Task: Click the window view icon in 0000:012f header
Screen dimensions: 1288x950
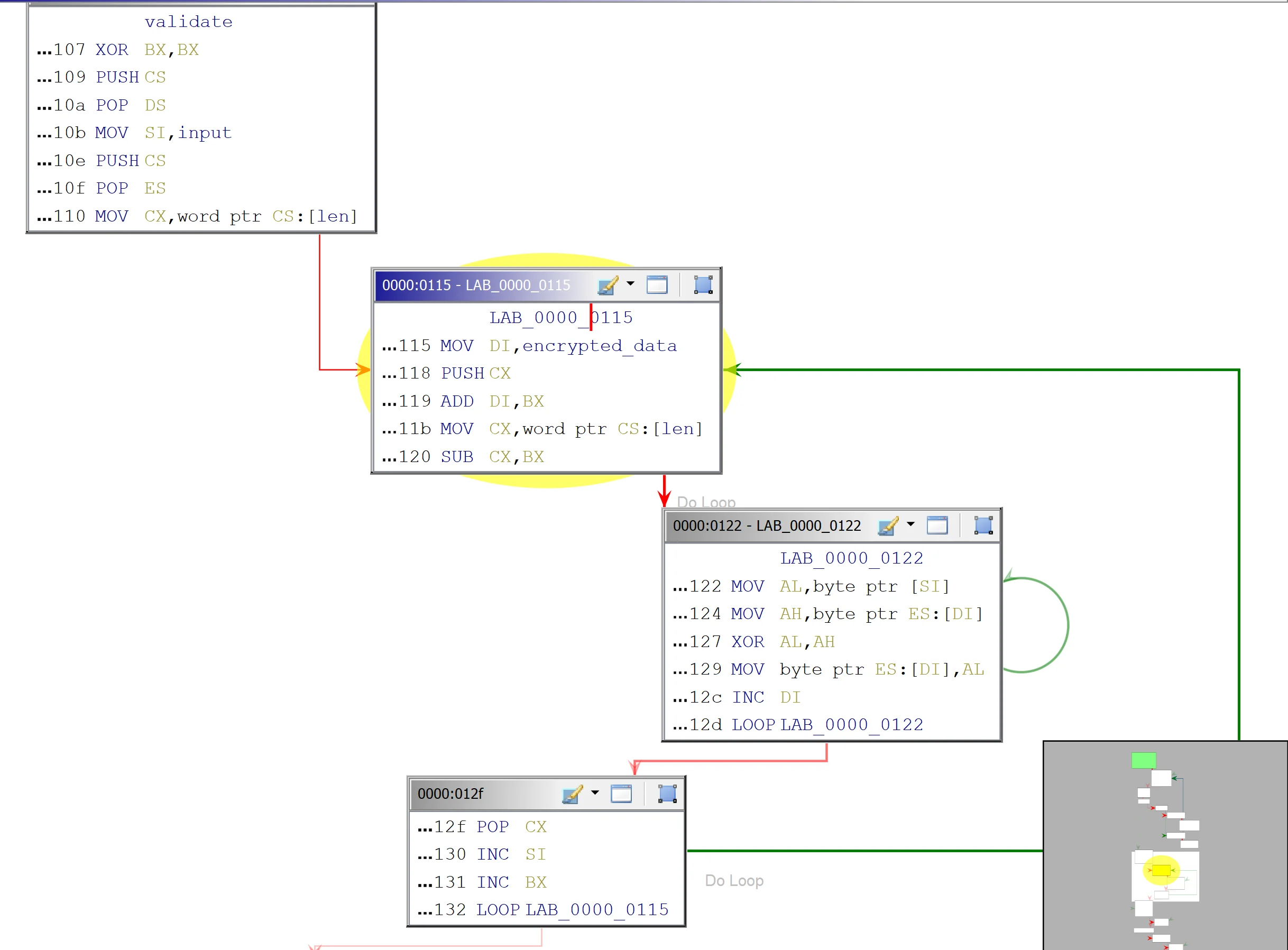Action: coord(621,794)
